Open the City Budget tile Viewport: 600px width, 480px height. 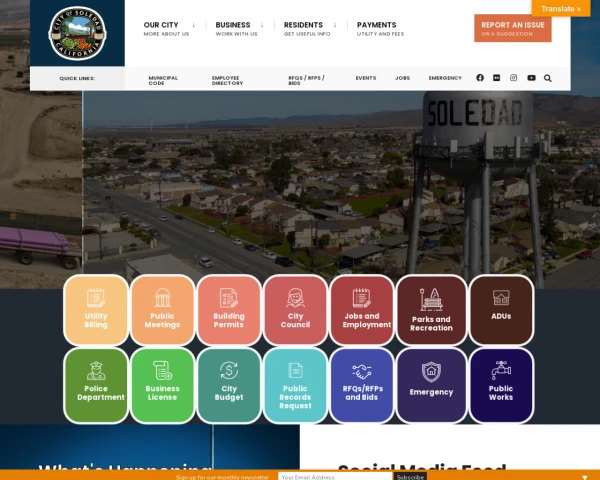(x=229, y=385)
